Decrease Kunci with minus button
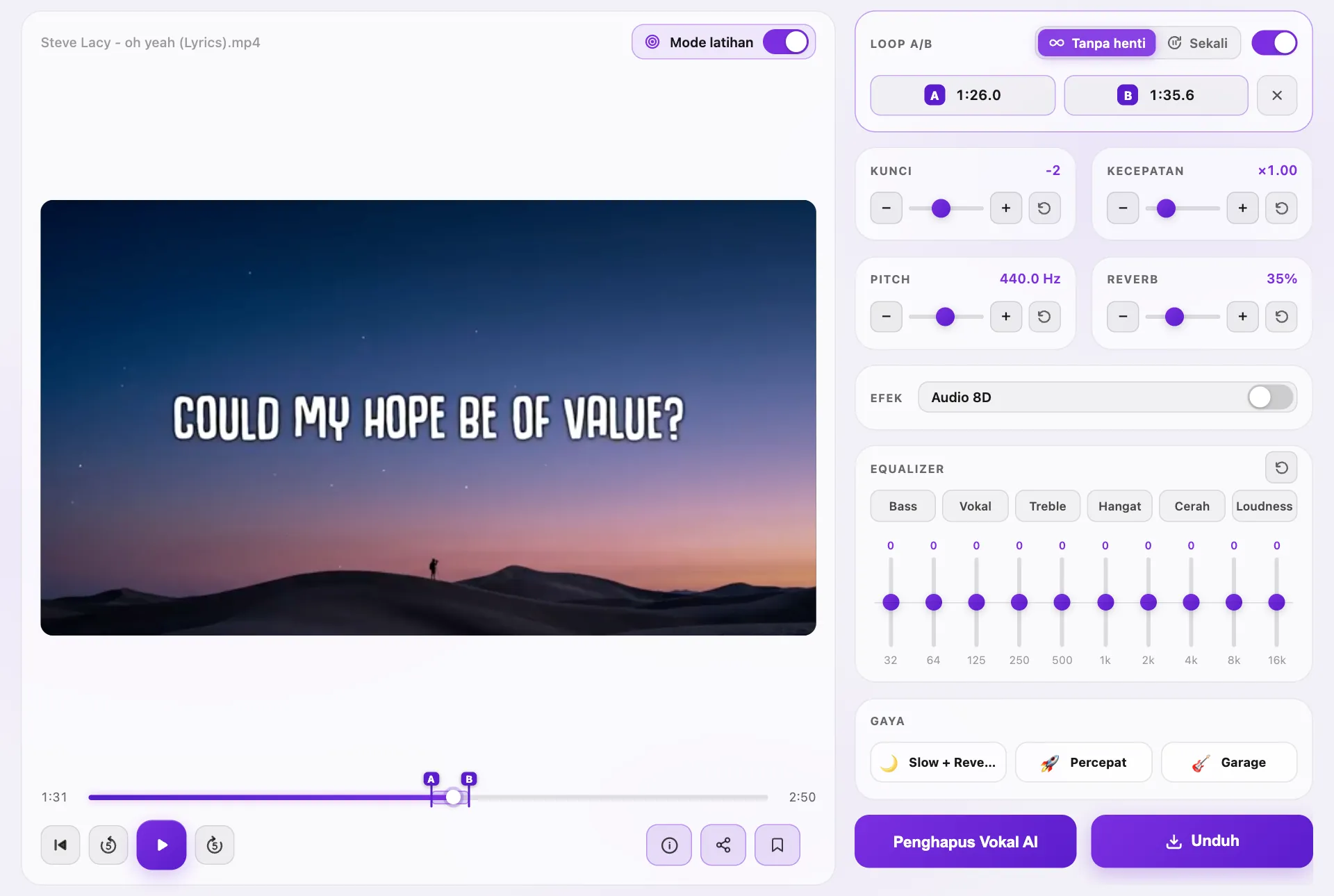This screenshot has height=896, width=1334. click(887, 208)
